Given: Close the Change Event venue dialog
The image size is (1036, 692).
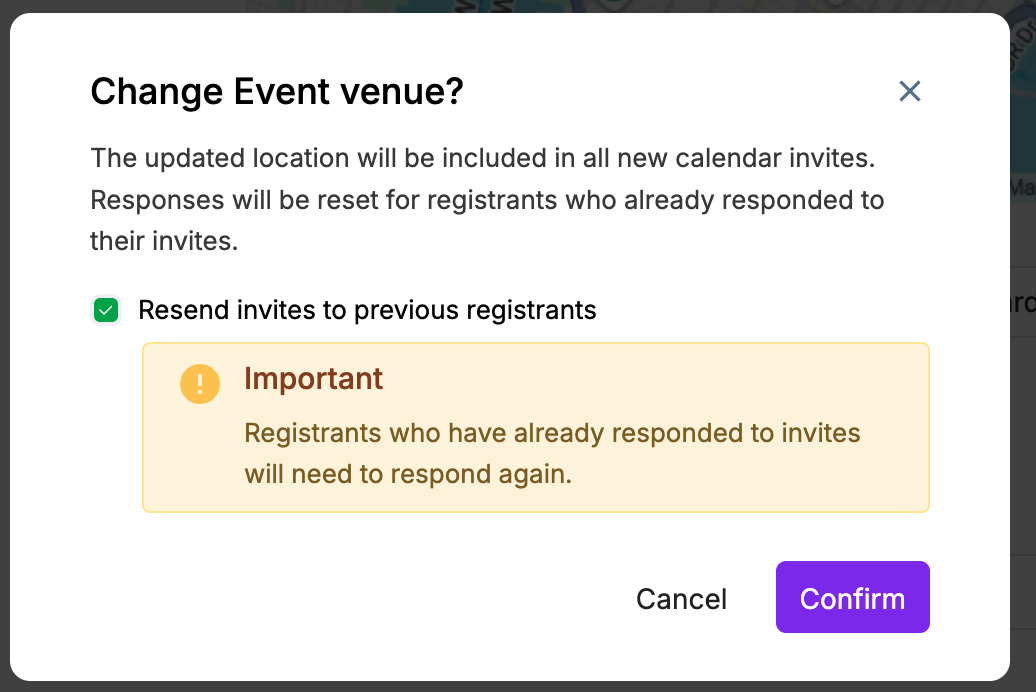Looking at the screenshot, I should click(x=909, y=92).
